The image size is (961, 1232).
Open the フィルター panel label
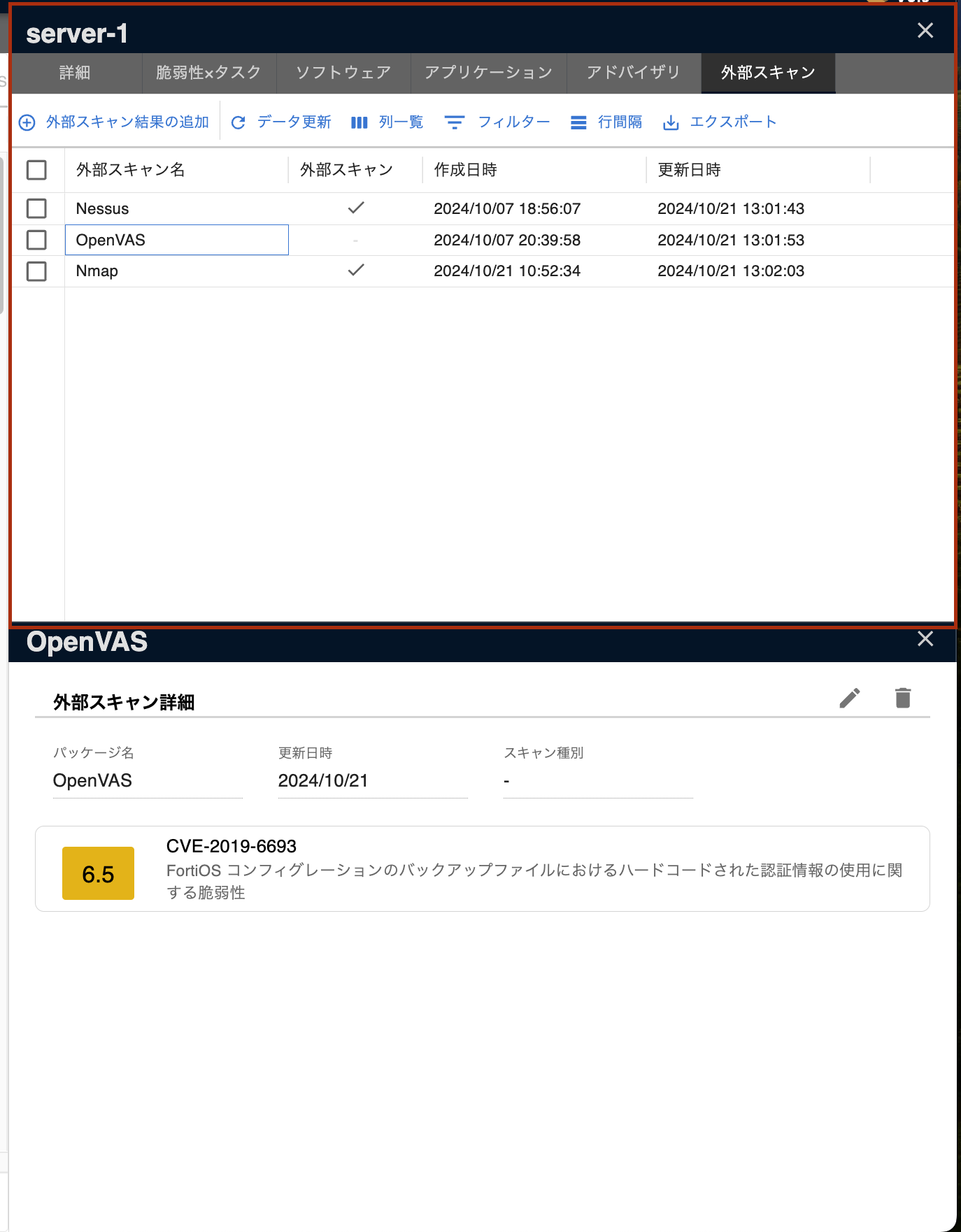pos(514,122)
